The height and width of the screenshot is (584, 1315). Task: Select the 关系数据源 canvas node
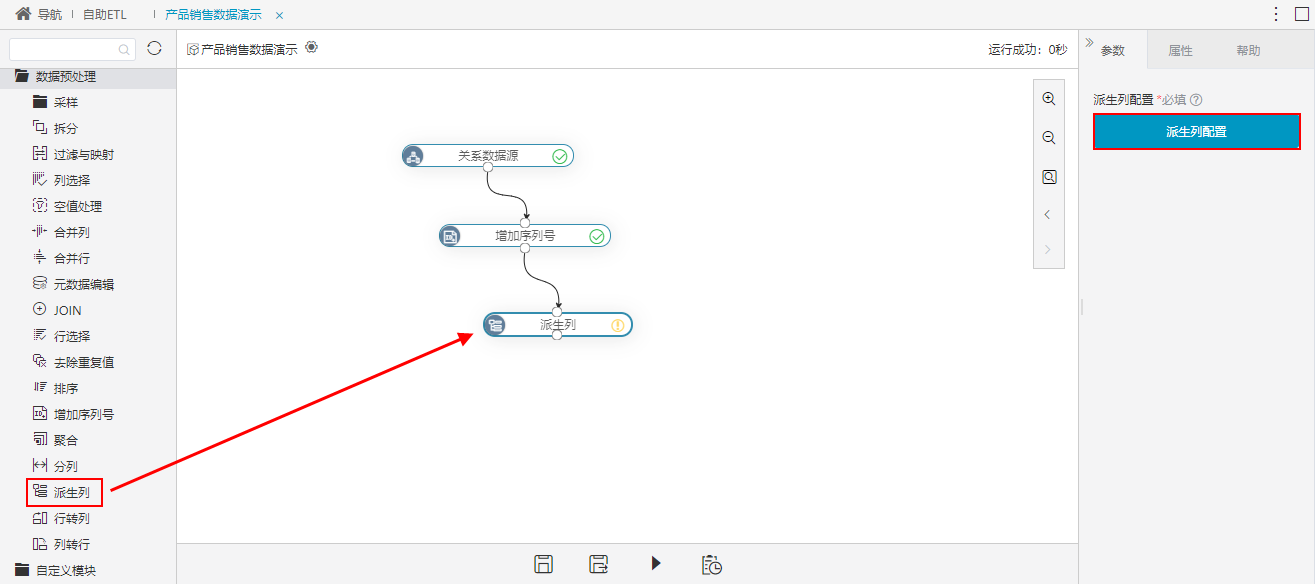[488, 156]
